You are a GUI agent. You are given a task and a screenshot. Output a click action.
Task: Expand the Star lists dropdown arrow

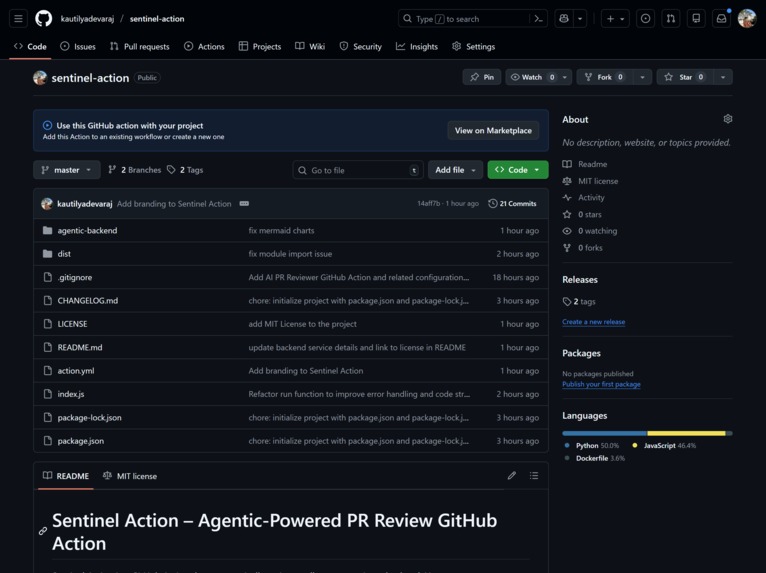click(723, 77)
